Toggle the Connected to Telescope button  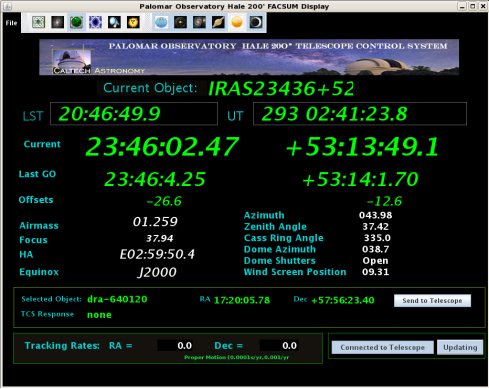(x=382, y=347)
